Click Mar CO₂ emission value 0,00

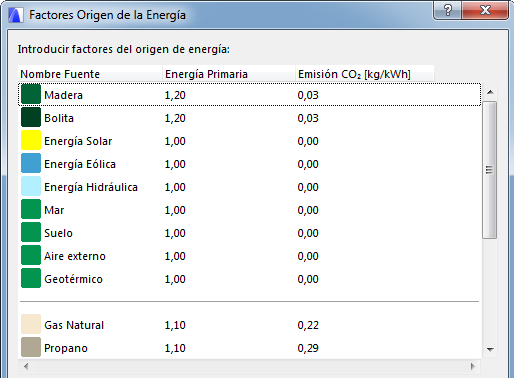pyautogui.click(x=308, y=210)
